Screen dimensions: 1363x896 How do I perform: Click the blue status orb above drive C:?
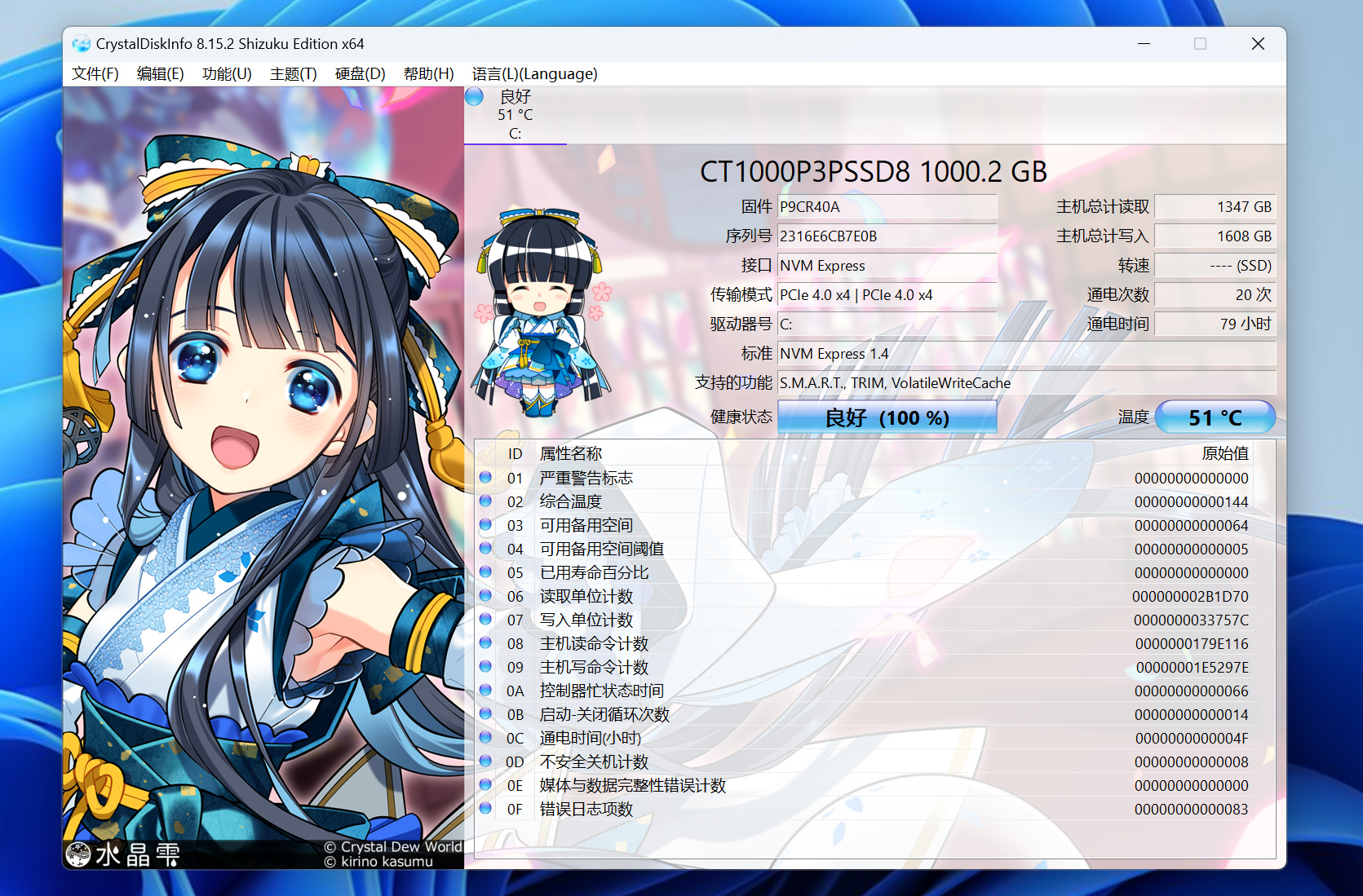pyautogui.click(x=475, y=97)
